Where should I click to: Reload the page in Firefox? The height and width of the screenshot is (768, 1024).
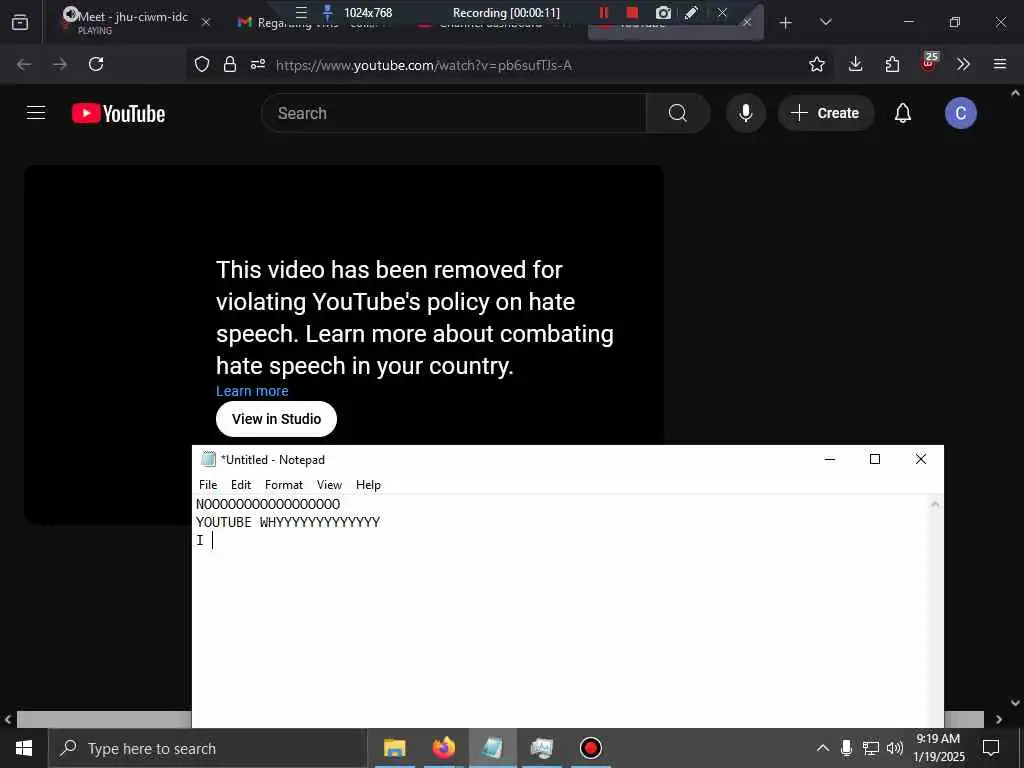click(96, 64)
